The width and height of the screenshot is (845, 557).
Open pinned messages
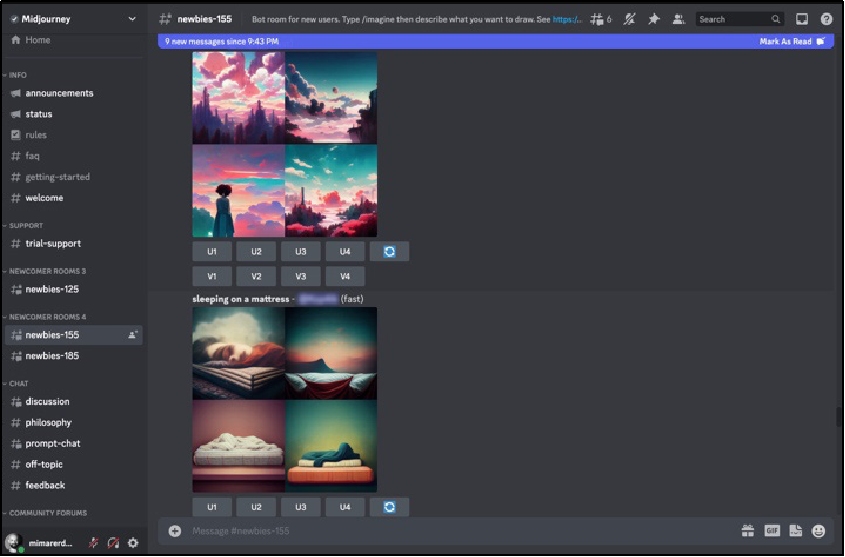(x=654, y=19)
